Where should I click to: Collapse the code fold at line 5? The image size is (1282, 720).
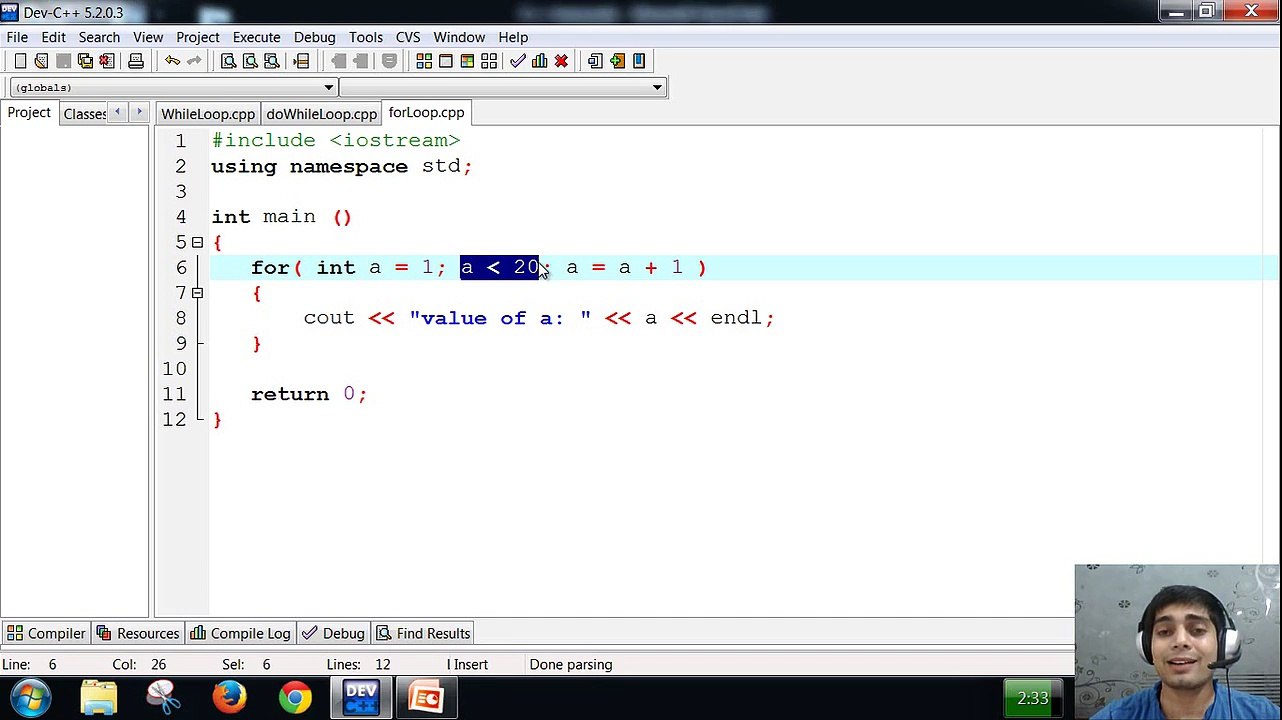coord(197,242)
